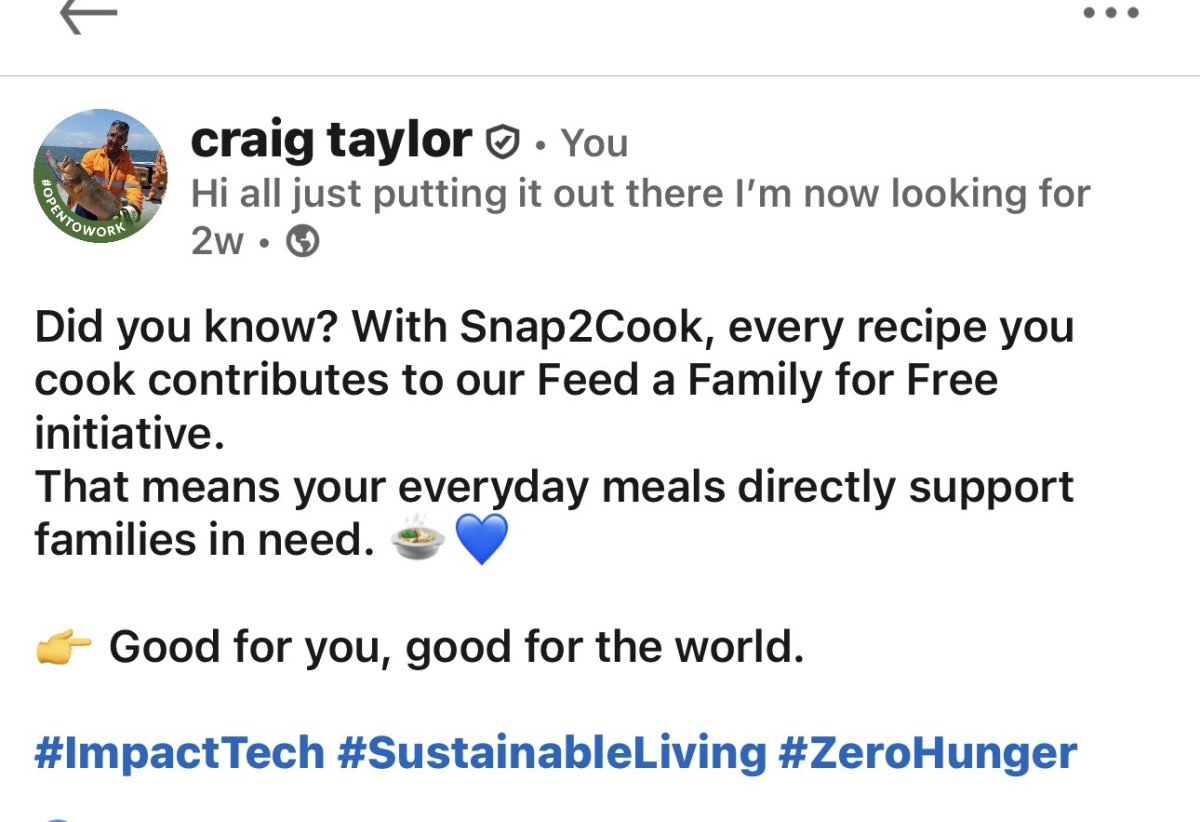Open the #SustainableLiving hashtag
This screenshot has height=822, width=1200.
(552, 753)
